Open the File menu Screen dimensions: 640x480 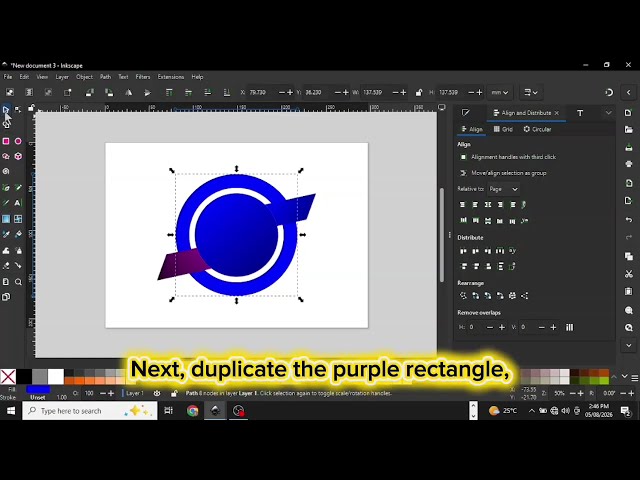click(x=8, y=77)
